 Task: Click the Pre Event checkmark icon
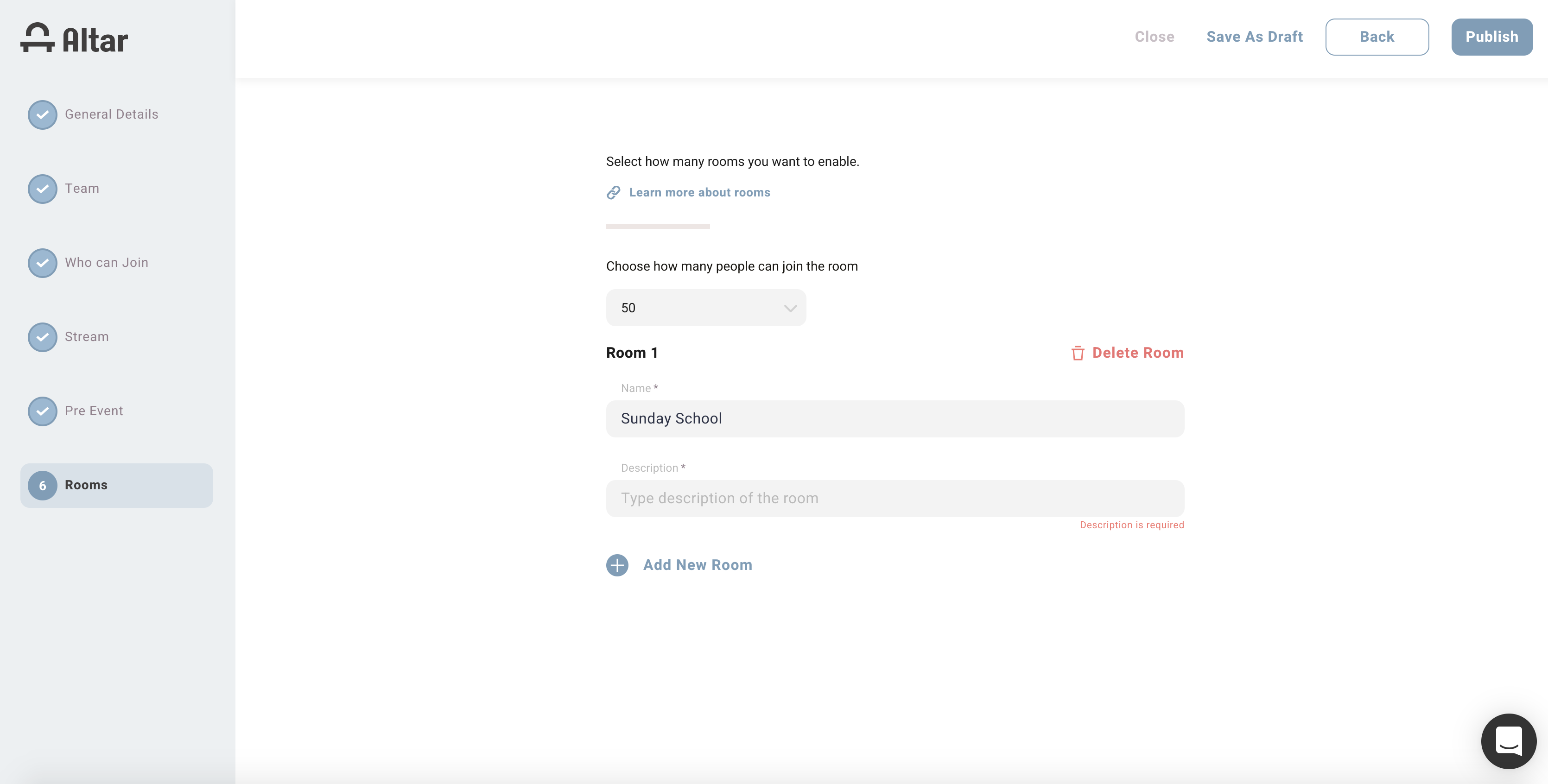pyautogui.click(x=42, y=411)
